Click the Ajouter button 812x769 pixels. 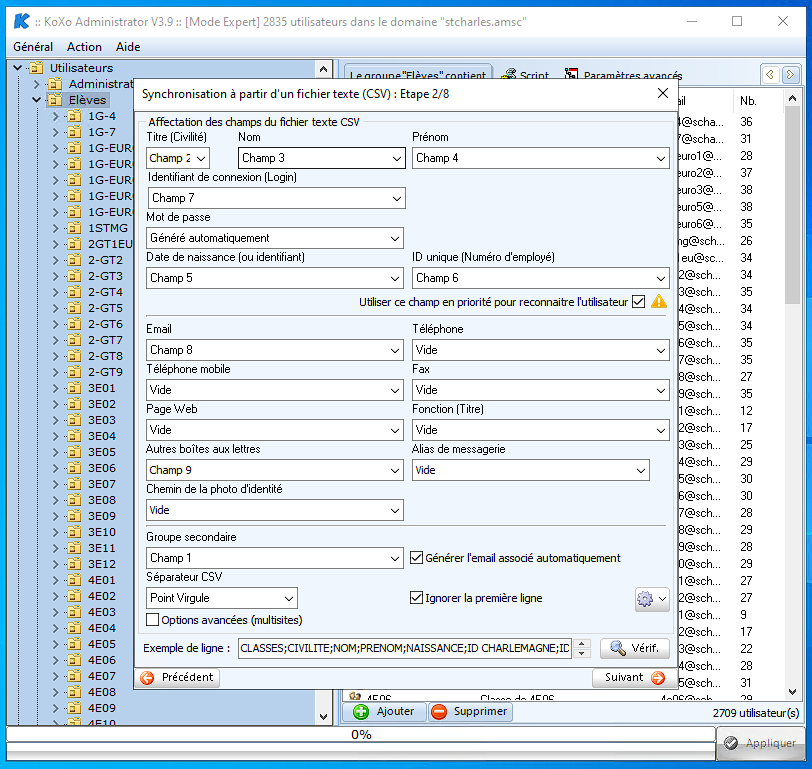click(x=384, y=712)
